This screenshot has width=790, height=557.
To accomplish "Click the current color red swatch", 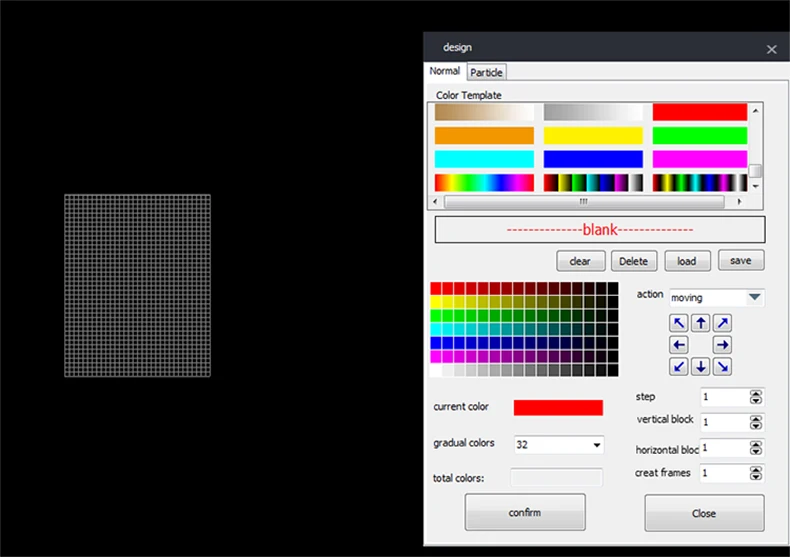I will [x=558, y=407].
